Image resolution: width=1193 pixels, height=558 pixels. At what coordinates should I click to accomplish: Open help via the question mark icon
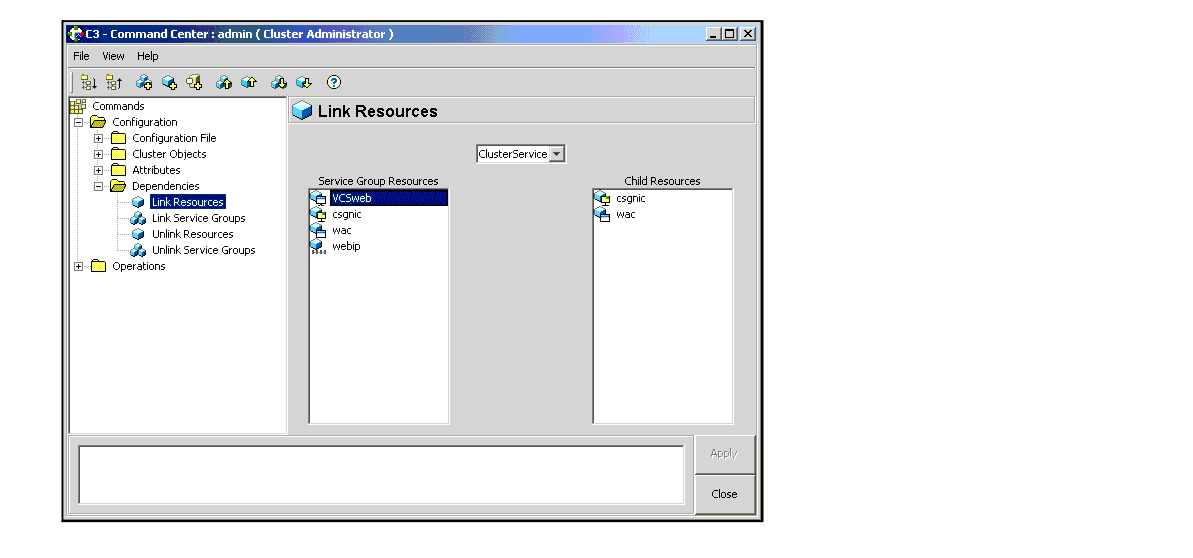pyautogui.click(x=334, y=83)
